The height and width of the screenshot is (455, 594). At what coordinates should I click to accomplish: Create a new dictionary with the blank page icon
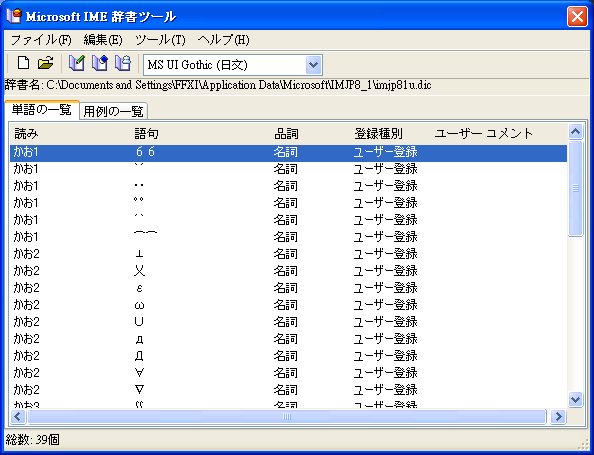[x=23, y=63]
